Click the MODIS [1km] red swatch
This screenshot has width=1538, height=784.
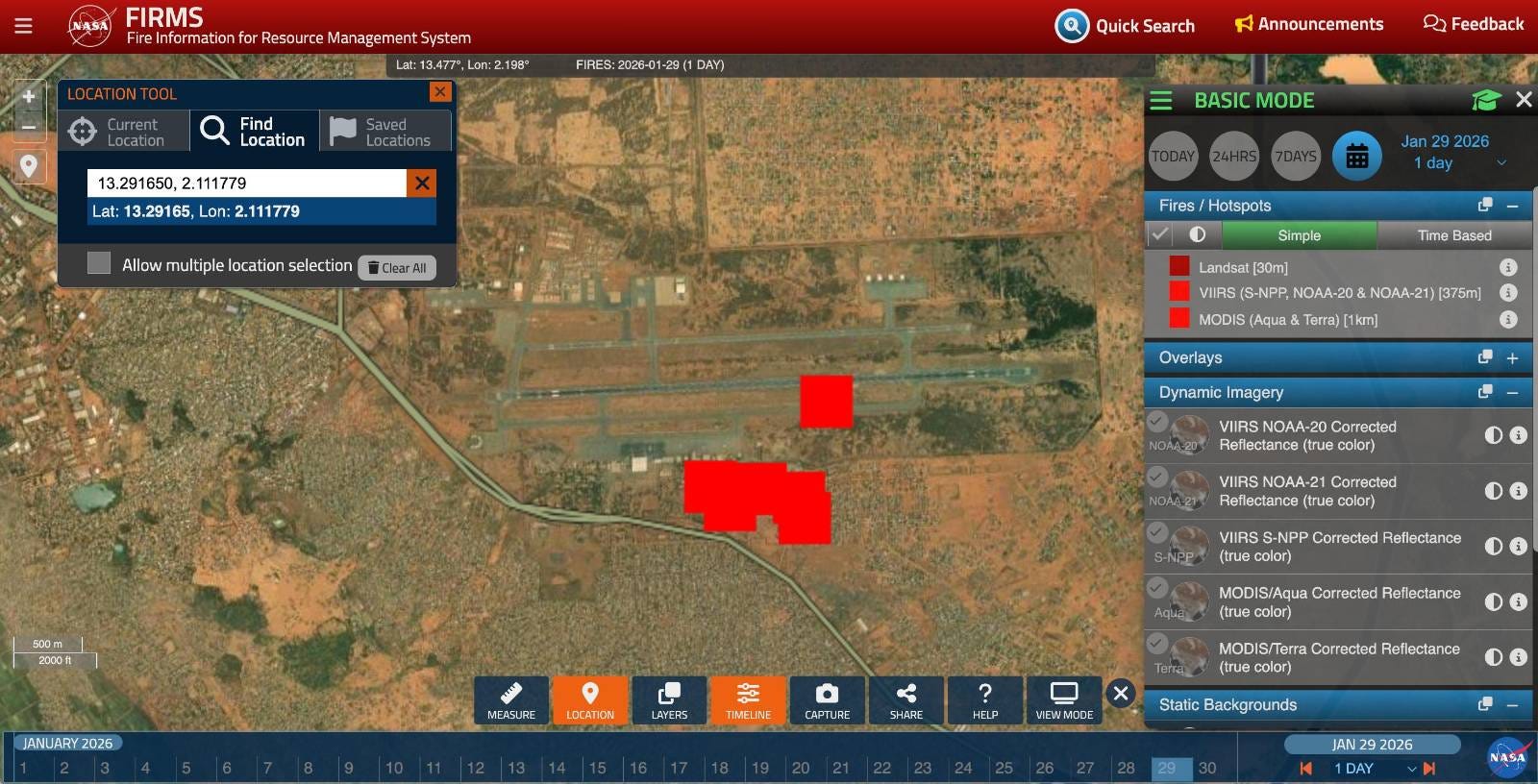(1179, 318)
